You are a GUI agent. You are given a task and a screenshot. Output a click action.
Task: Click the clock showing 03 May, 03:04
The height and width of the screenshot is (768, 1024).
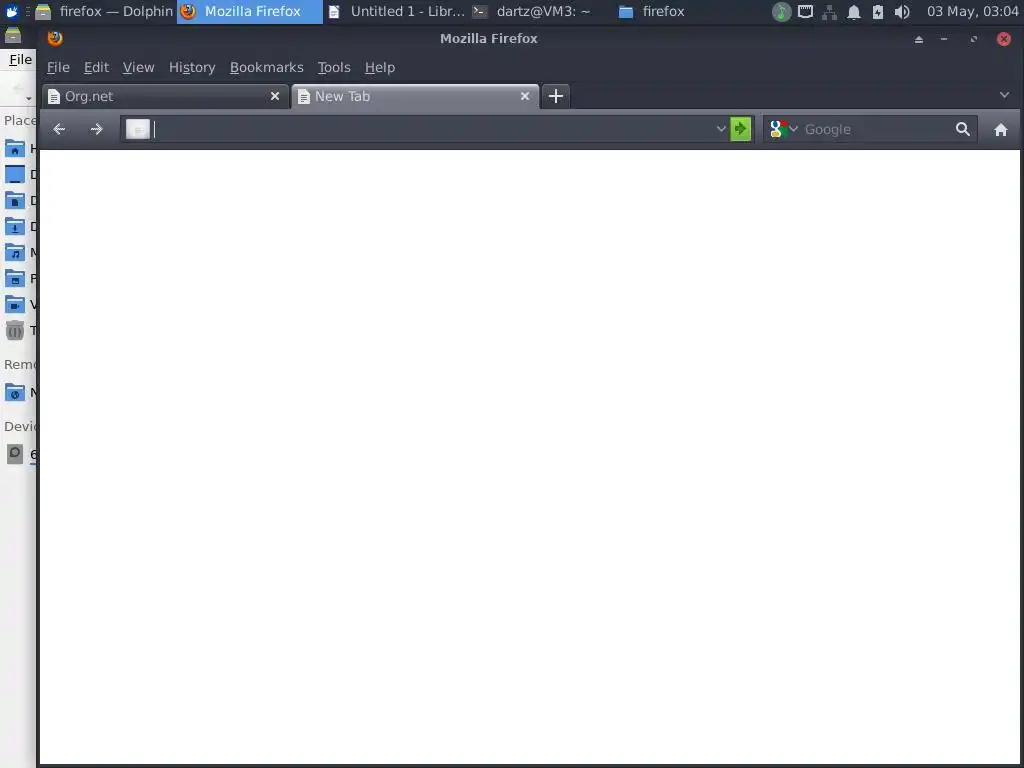pos(972,11)
